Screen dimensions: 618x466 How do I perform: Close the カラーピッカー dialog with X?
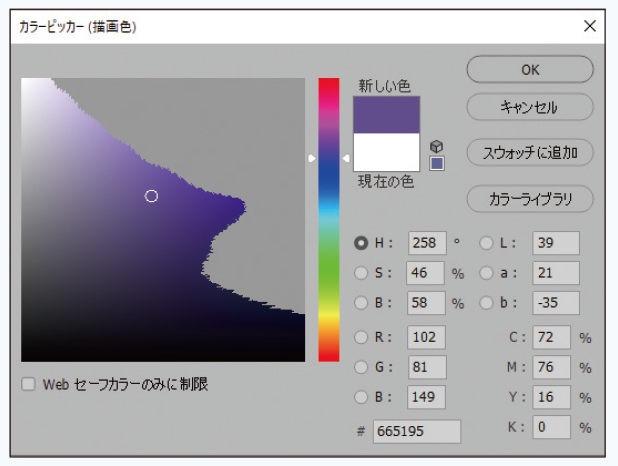596,26
